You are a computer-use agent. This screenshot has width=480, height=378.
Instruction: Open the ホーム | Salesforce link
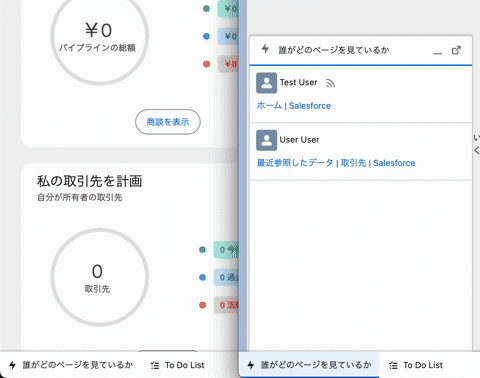[294, 106]
